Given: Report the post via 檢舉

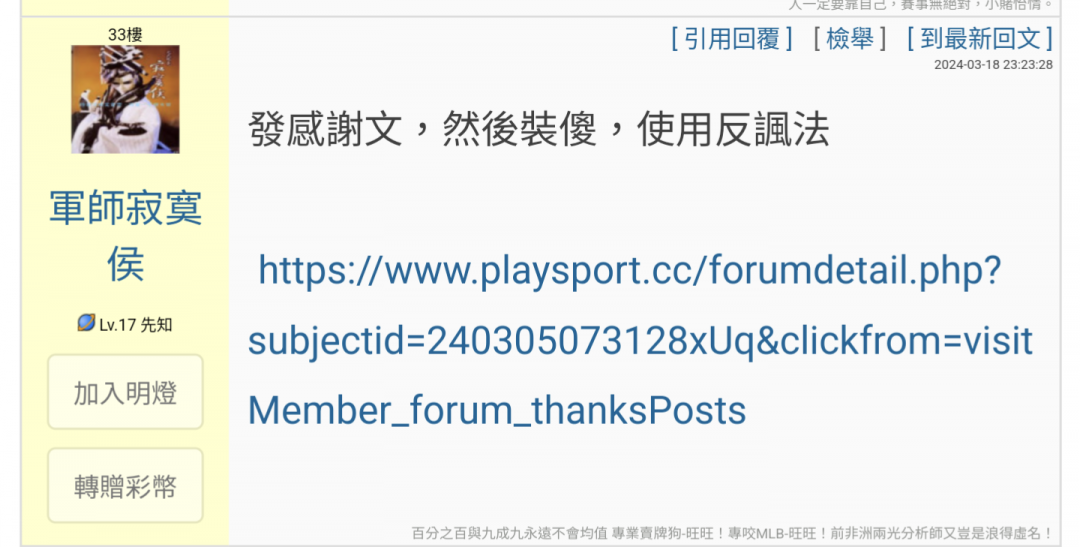Looking at the screenshot, I should (850, 39).
